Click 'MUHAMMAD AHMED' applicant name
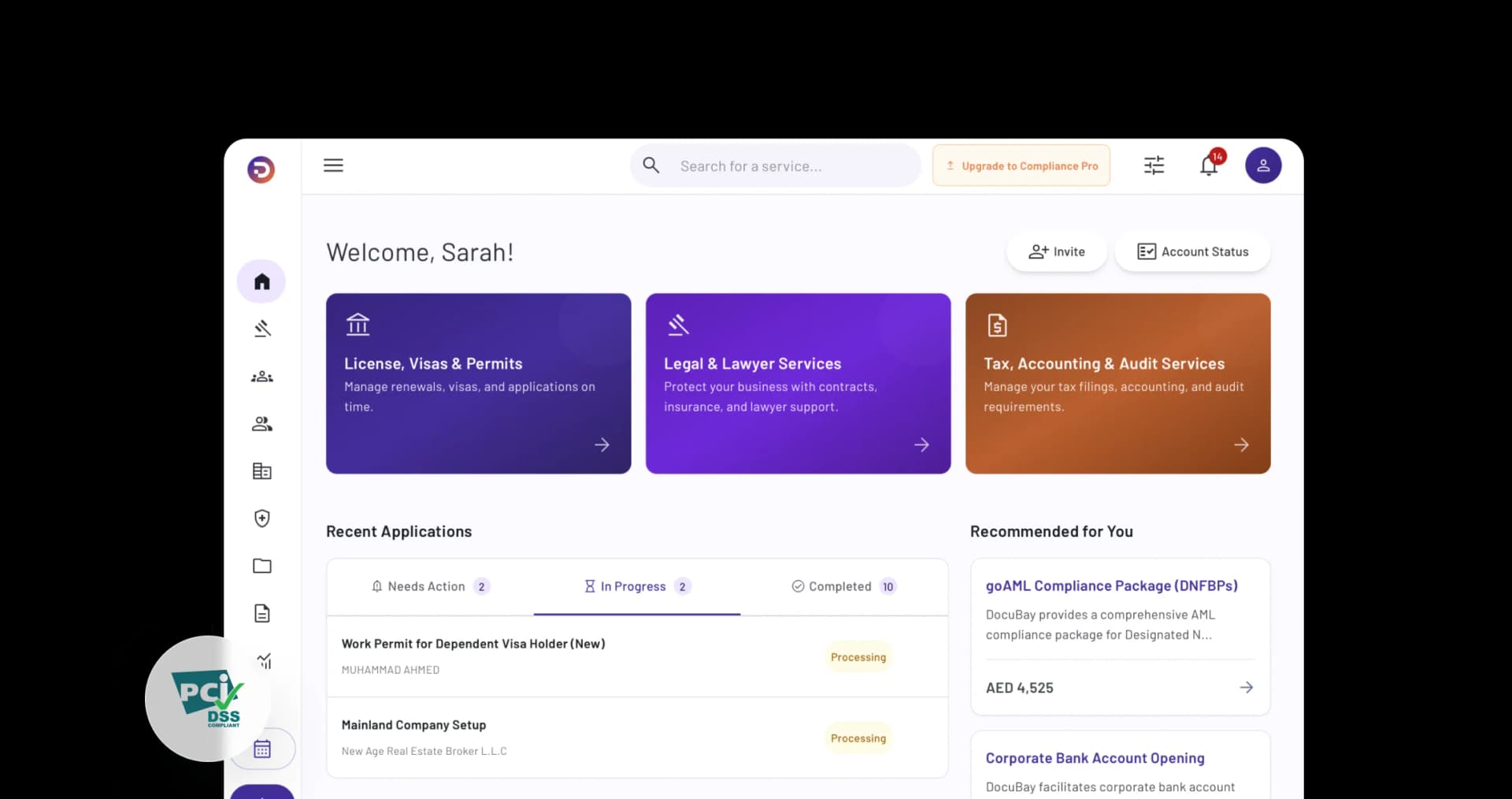 [391, 670]
